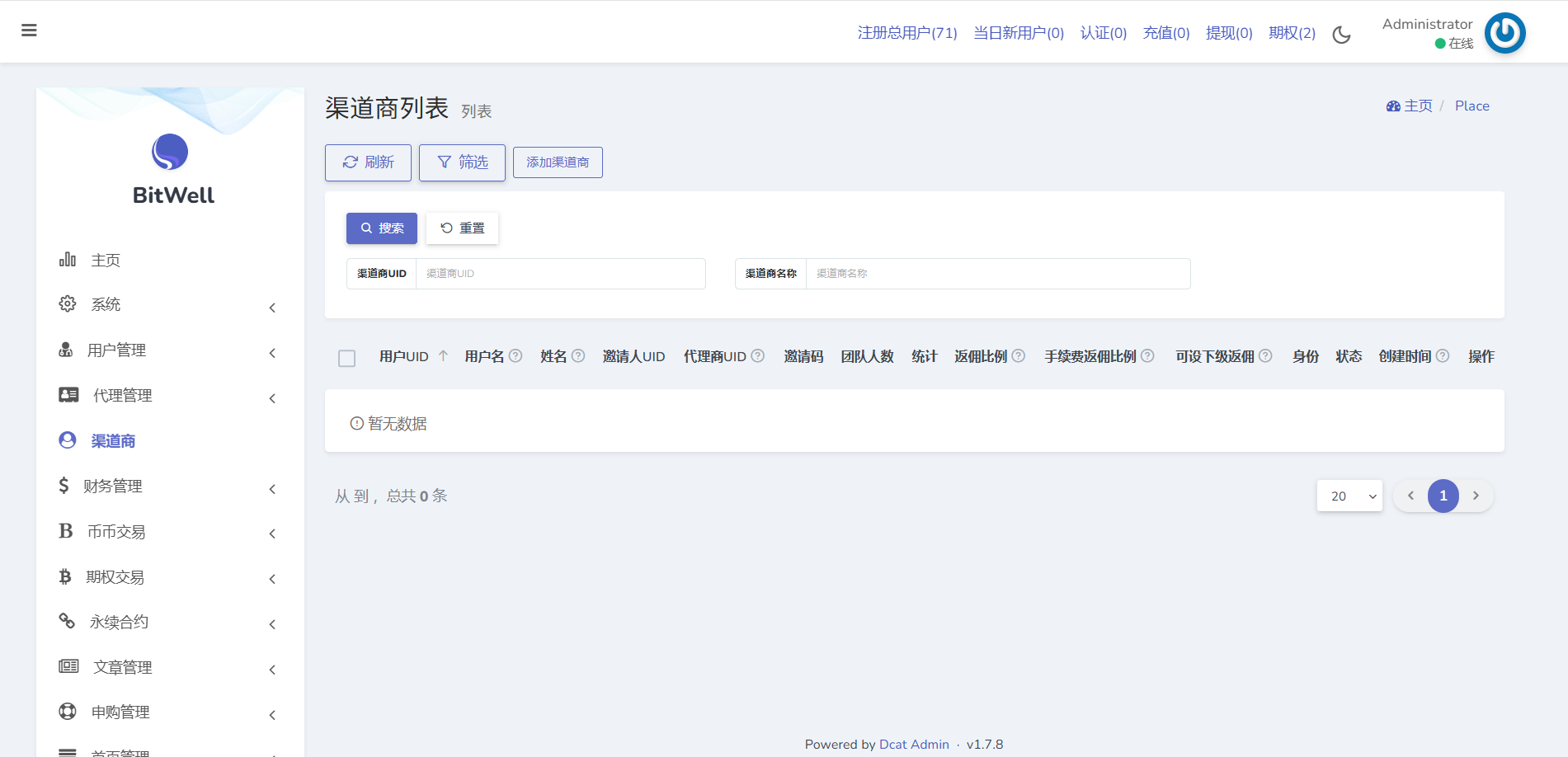Select 渠道商 in the sidebar
The width and height of the screenshot is (1568, 757).
113,441
